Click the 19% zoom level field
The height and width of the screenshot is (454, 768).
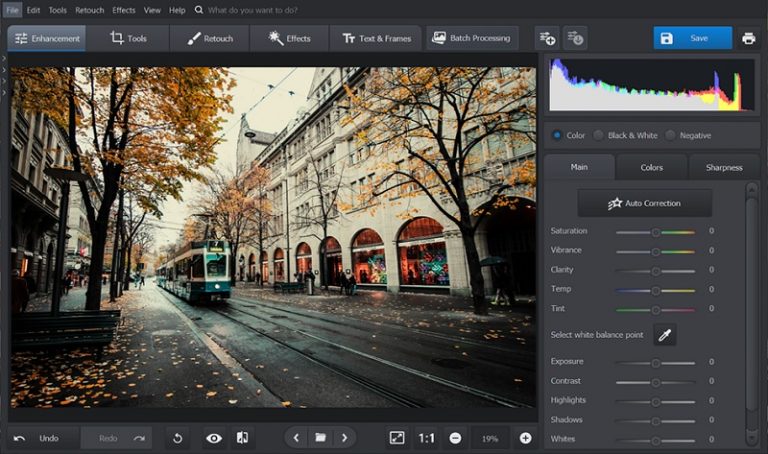coord(490,438)
